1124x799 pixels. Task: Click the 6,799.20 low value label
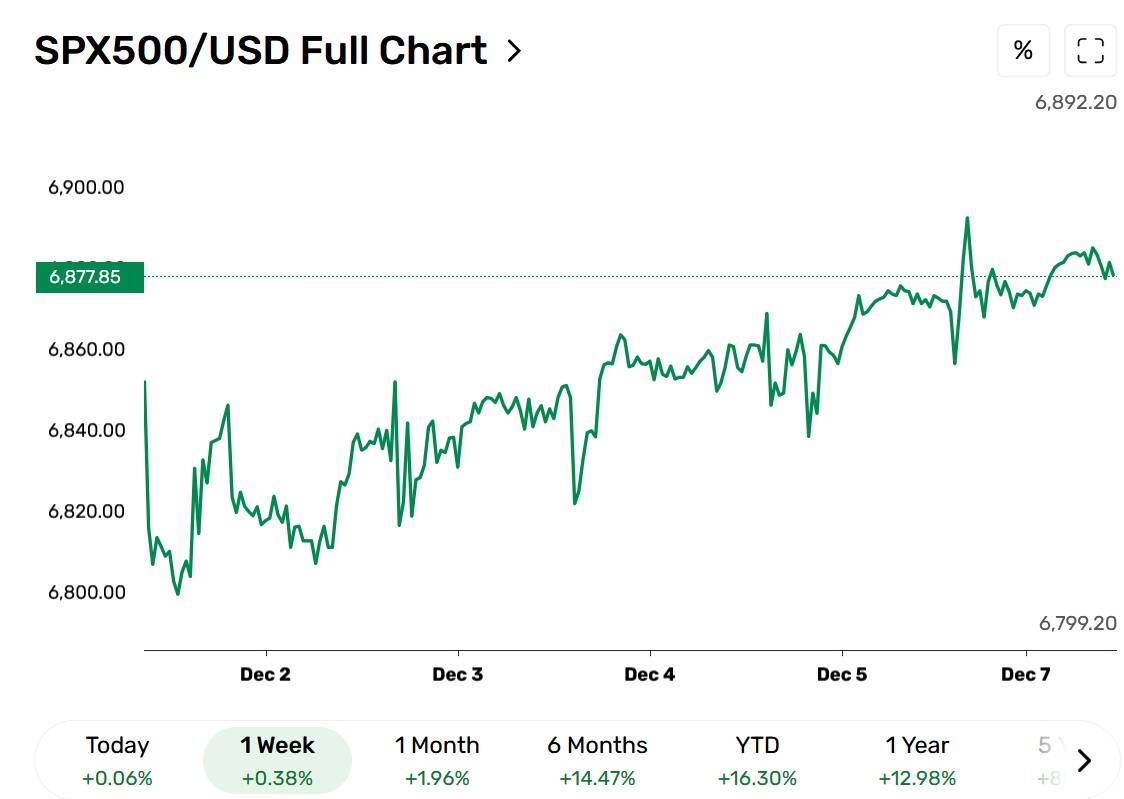1078,623
